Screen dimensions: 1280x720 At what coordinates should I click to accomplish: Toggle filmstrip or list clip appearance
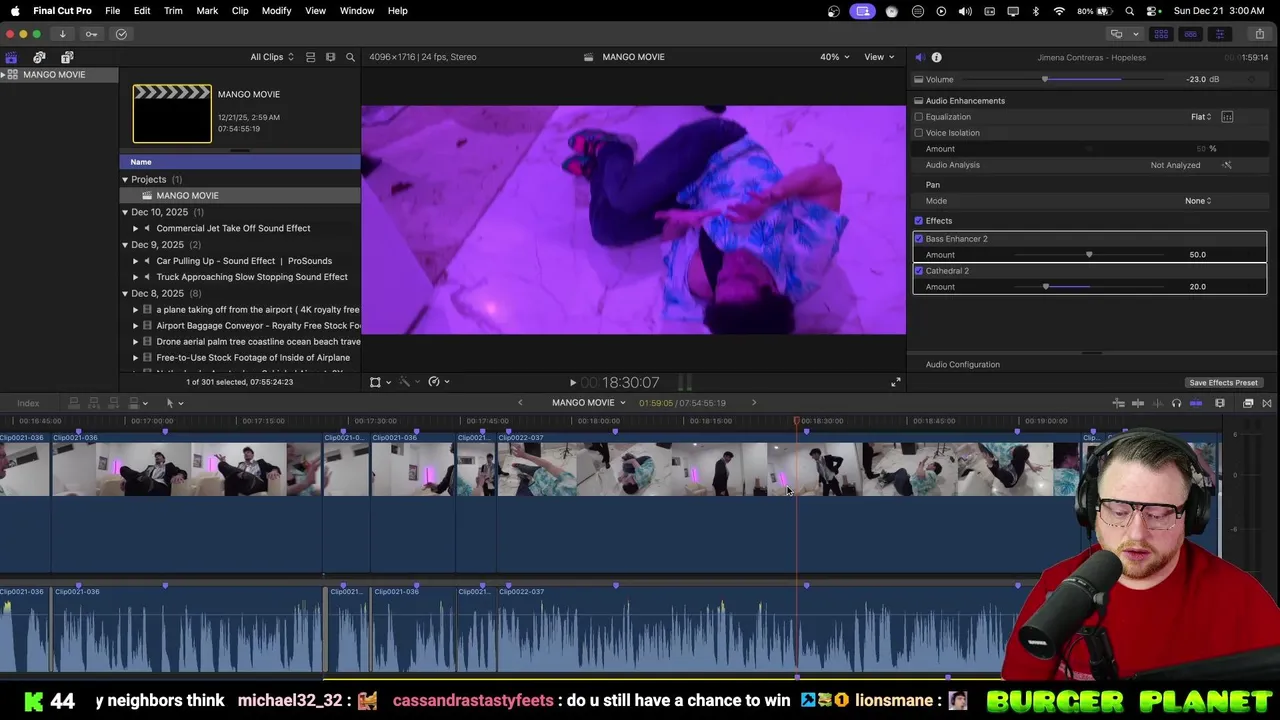point(310,57)
